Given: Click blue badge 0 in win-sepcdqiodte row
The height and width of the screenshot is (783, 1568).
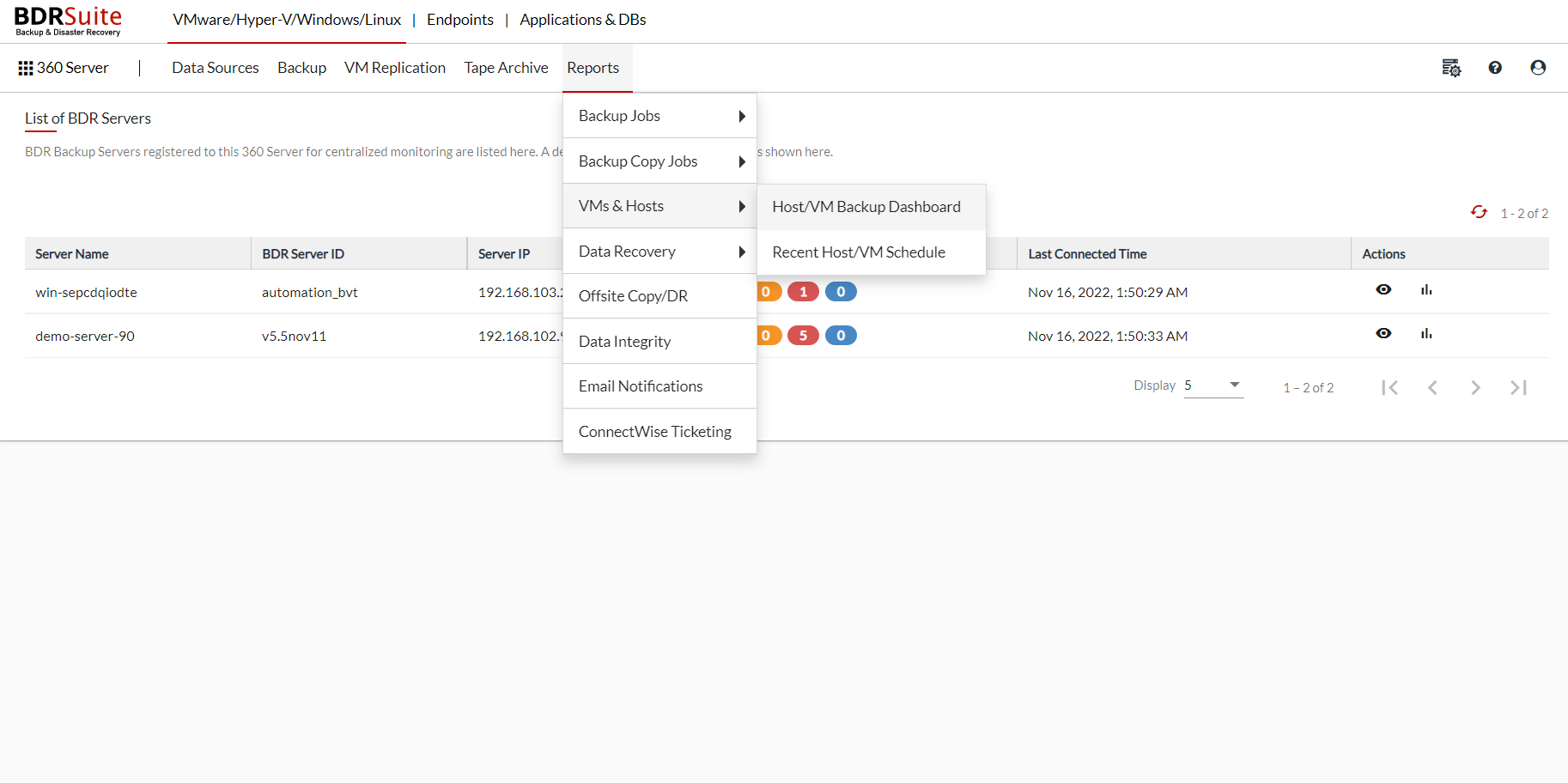Looking at the screenshot, I should pyautogui.click(x=841, y=292).
